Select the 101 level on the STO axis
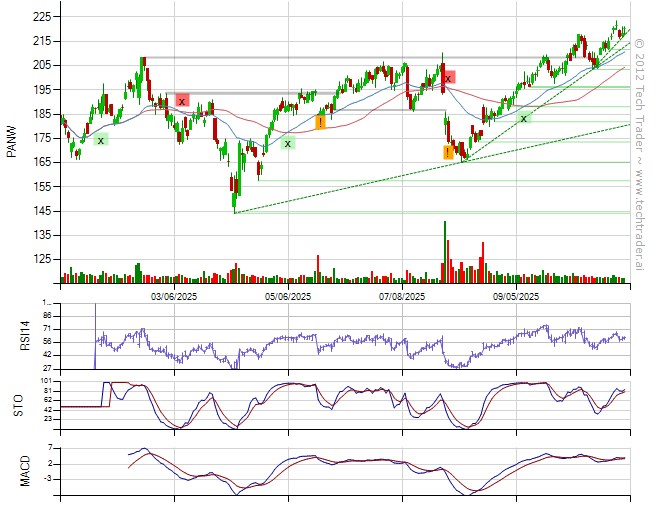This screenshot has width=657, height=514. click(x=46, y=382)
